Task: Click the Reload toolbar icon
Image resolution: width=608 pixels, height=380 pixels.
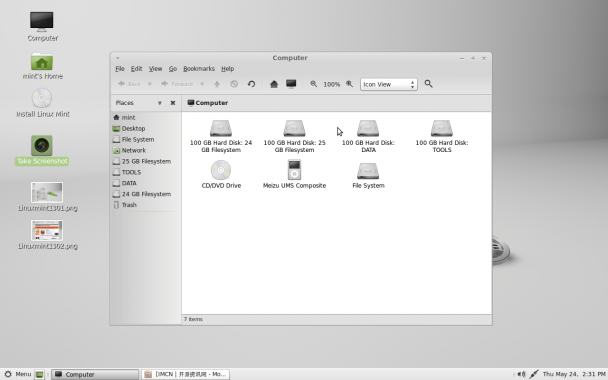Action: pos(251,84)
